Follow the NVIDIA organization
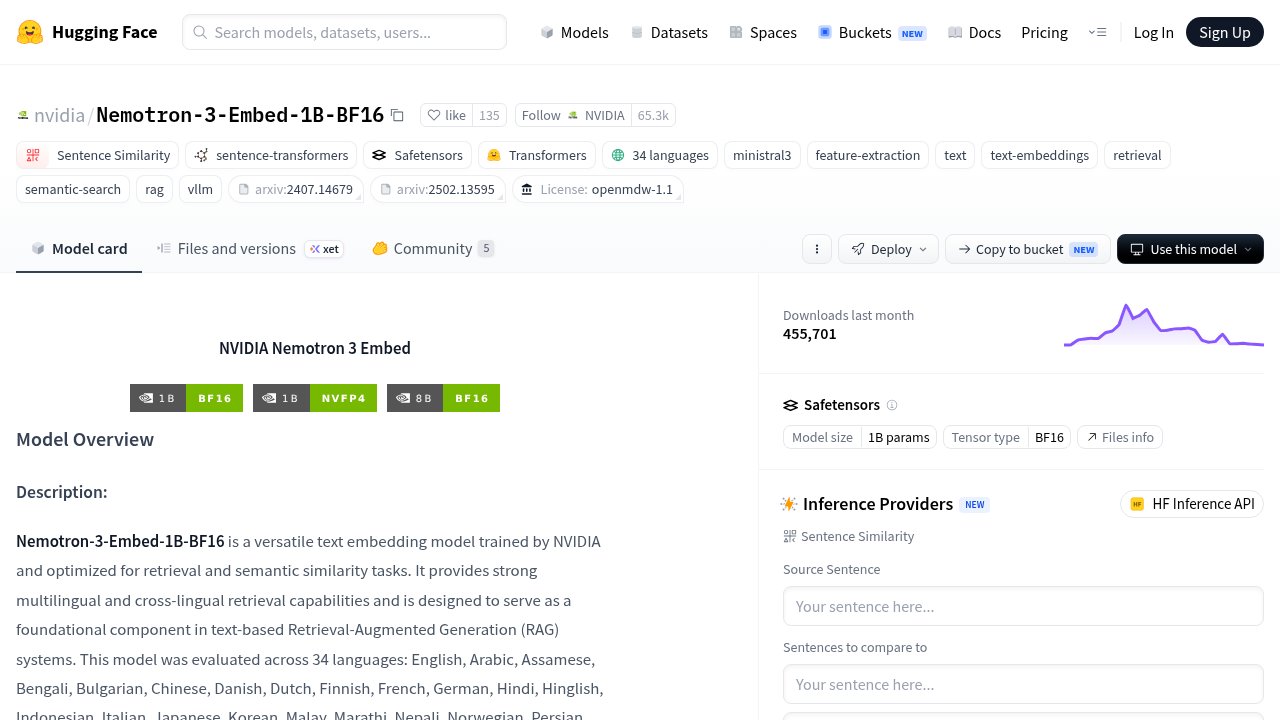Viewport: 1280px width, 720px height. coord(573,115)
